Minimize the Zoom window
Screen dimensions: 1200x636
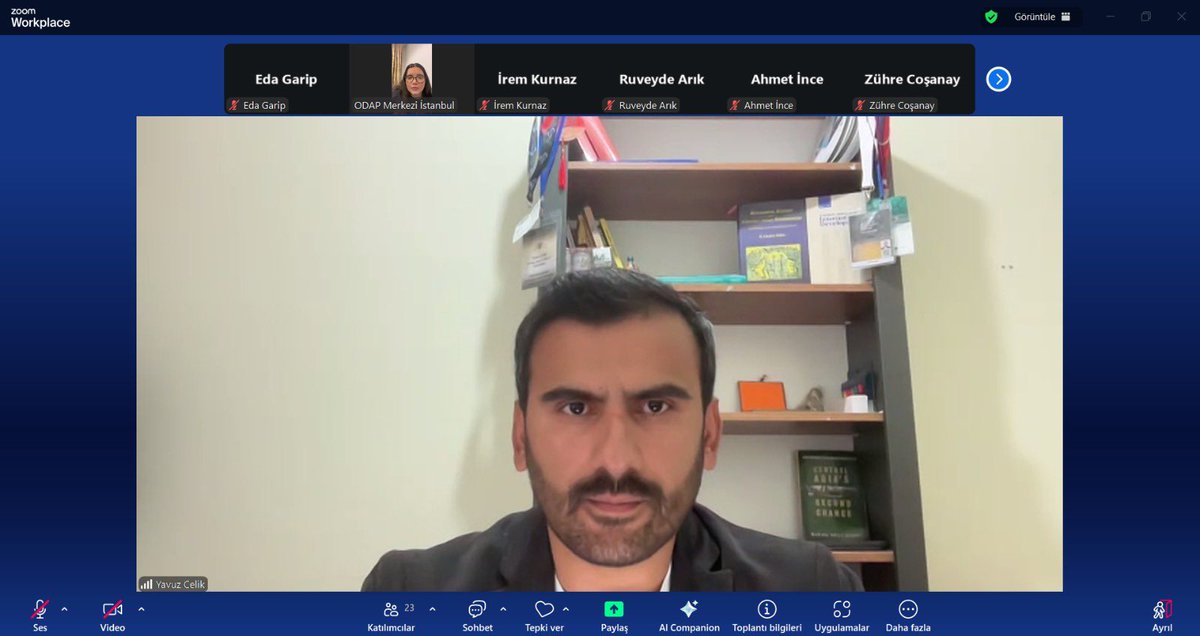tap(1109, 17)
